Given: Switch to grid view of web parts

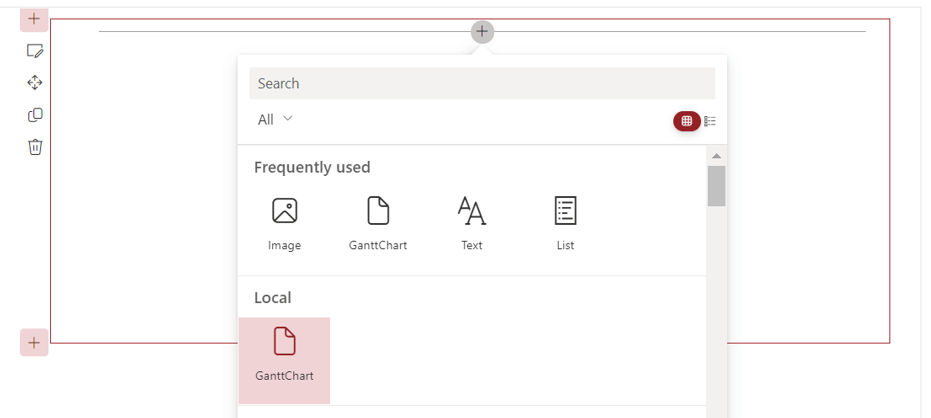Looking at the screenshot, I should point(686,121).
